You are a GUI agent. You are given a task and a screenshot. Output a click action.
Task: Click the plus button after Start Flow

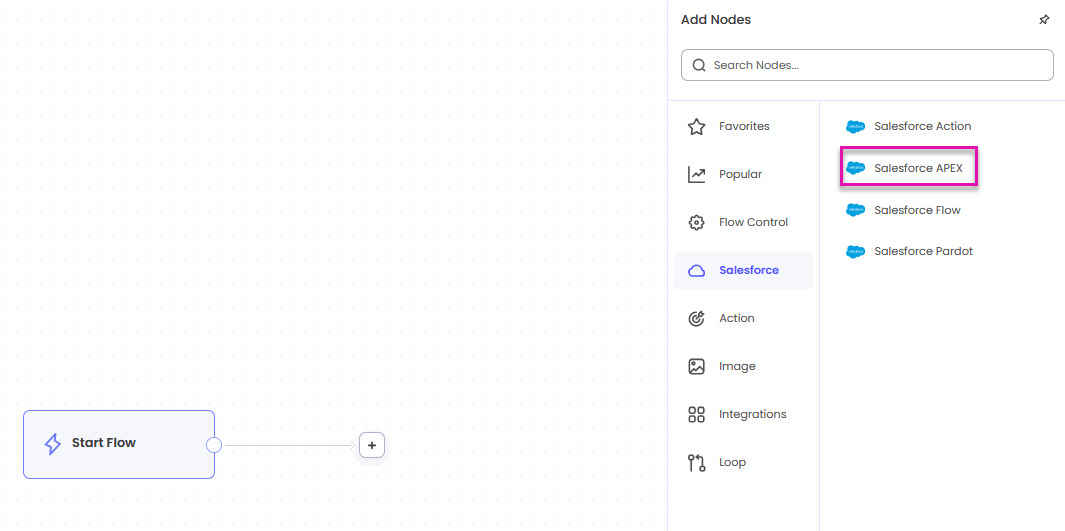[x=372, y=445]
